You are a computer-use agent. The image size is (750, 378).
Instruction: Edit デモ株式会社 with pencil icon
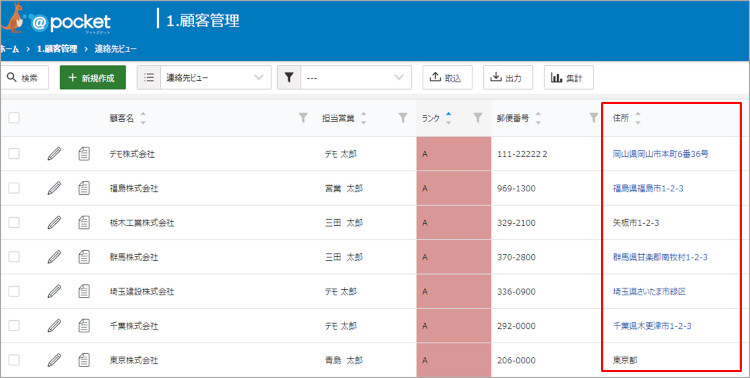55,154
